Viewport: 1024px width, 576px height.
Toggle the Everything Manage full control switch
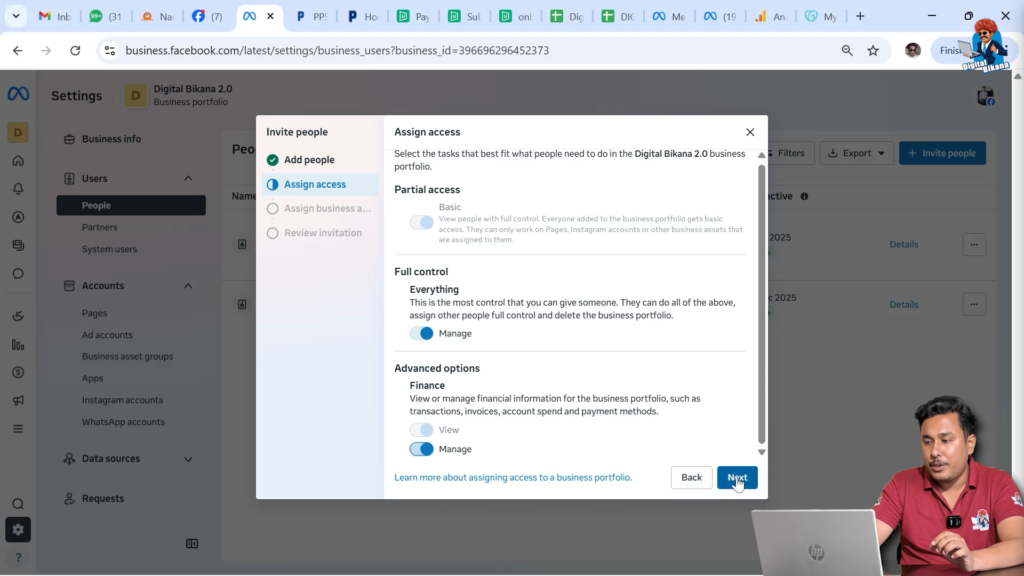421,334
